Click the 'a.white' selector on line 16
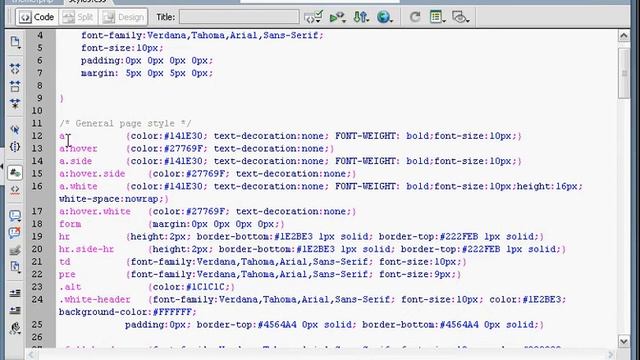Image resolution: width=640 pixels, height=360 pixels. (x=78, y=187)
